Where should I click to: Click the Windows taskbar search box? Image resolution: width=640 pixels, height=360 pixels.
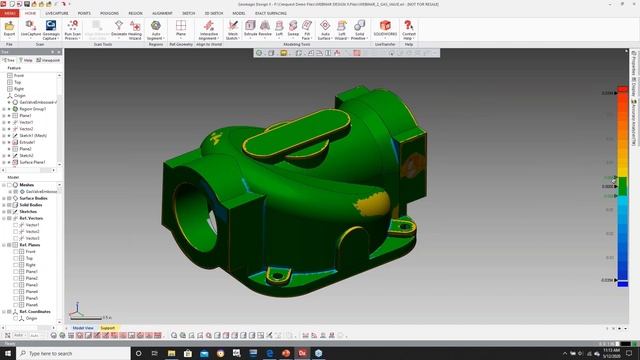(x=73, y=353)
